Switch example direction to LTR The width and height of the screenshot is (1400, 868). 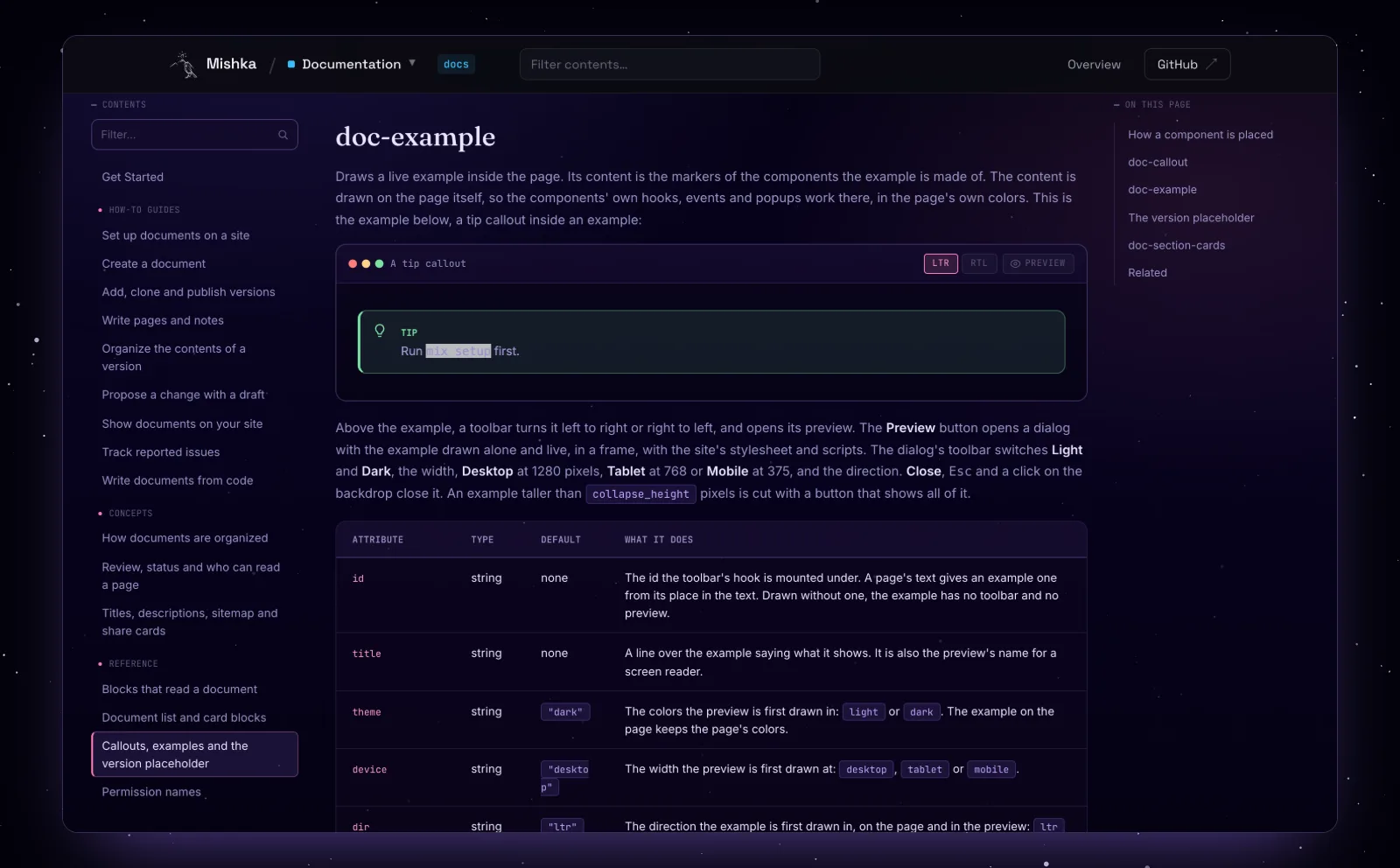click(941, 263)
